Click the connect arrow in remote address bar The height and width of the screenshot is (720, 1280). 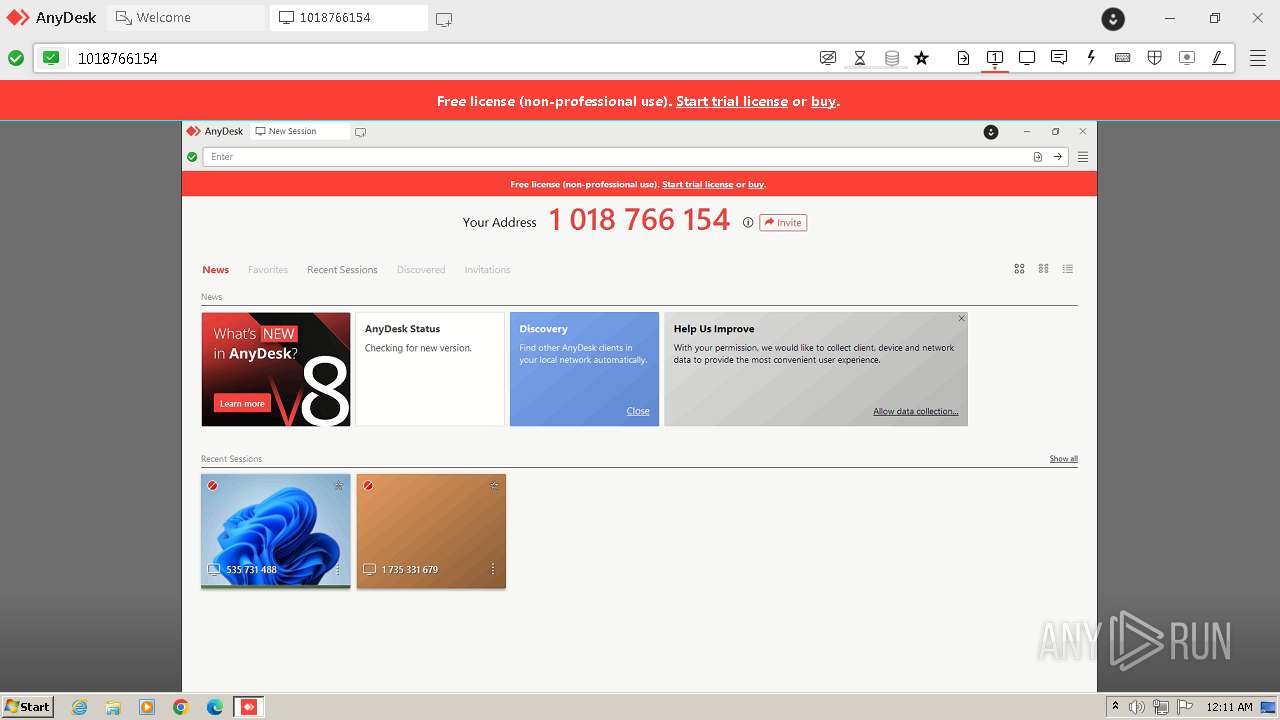pyautogui.click(x=1057, y=157)
